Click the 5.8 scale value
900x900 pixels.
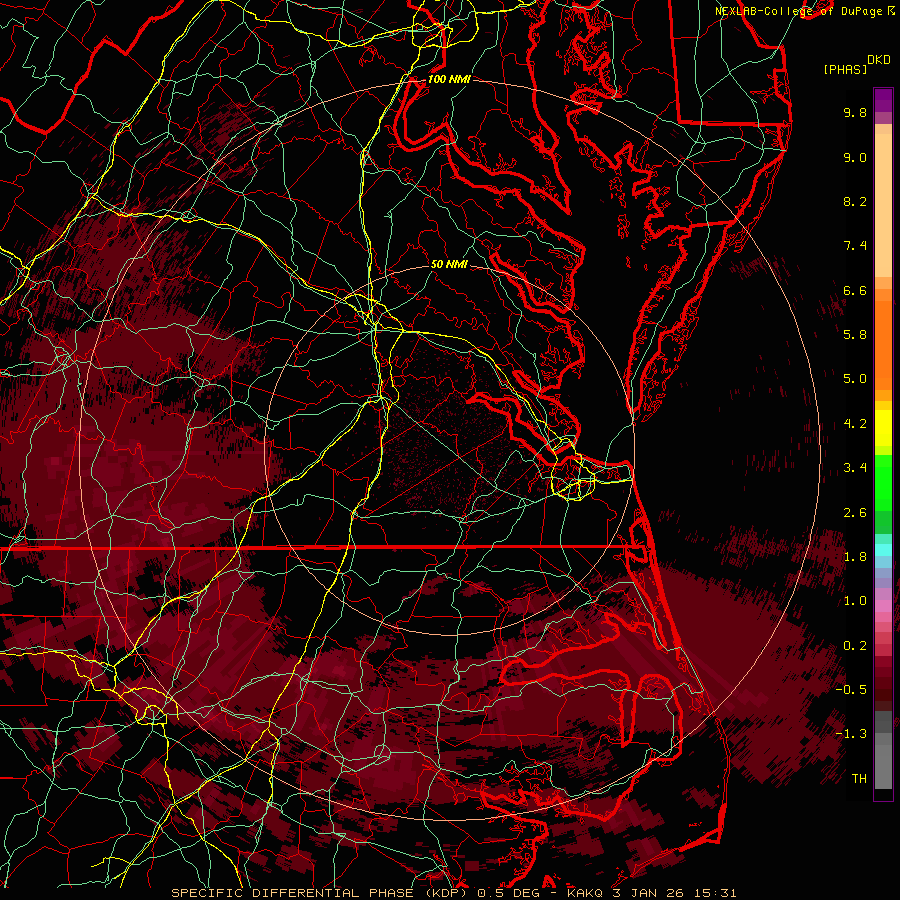click(855, 335)
